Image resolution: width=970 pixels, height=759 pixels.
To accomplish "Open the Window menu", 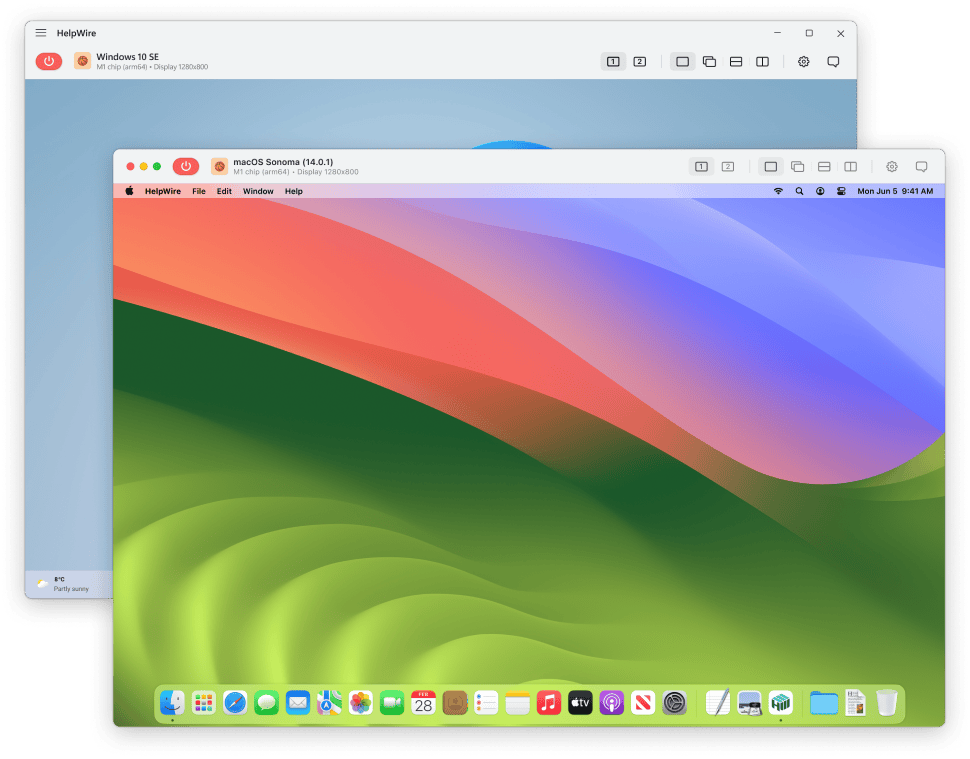I will (258, 191).
